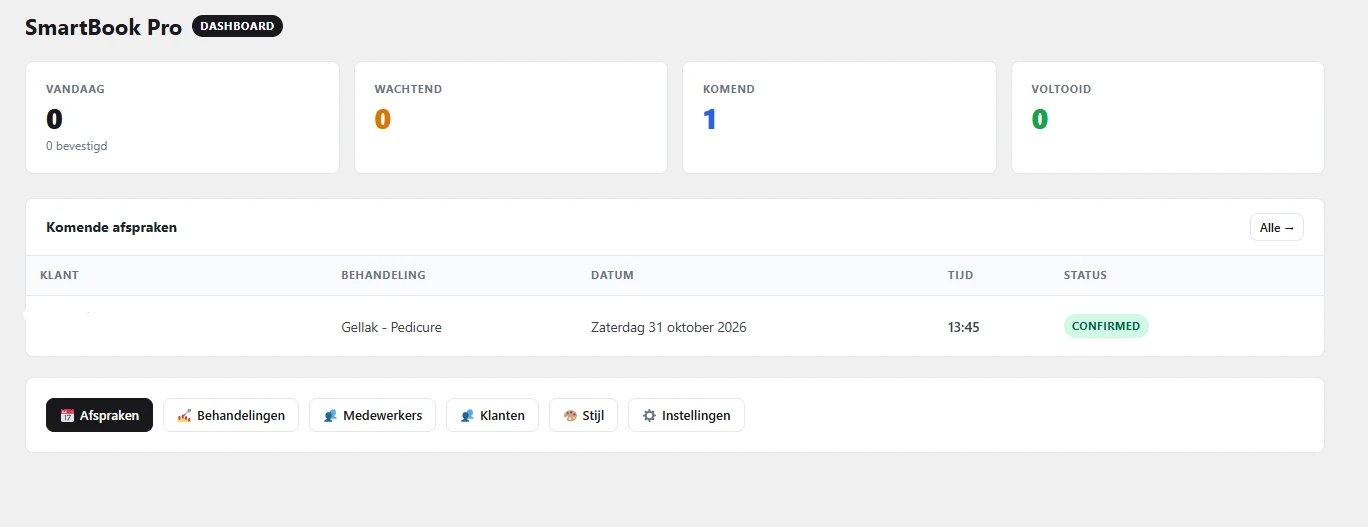Open the Instellingen settings tab

686,415
